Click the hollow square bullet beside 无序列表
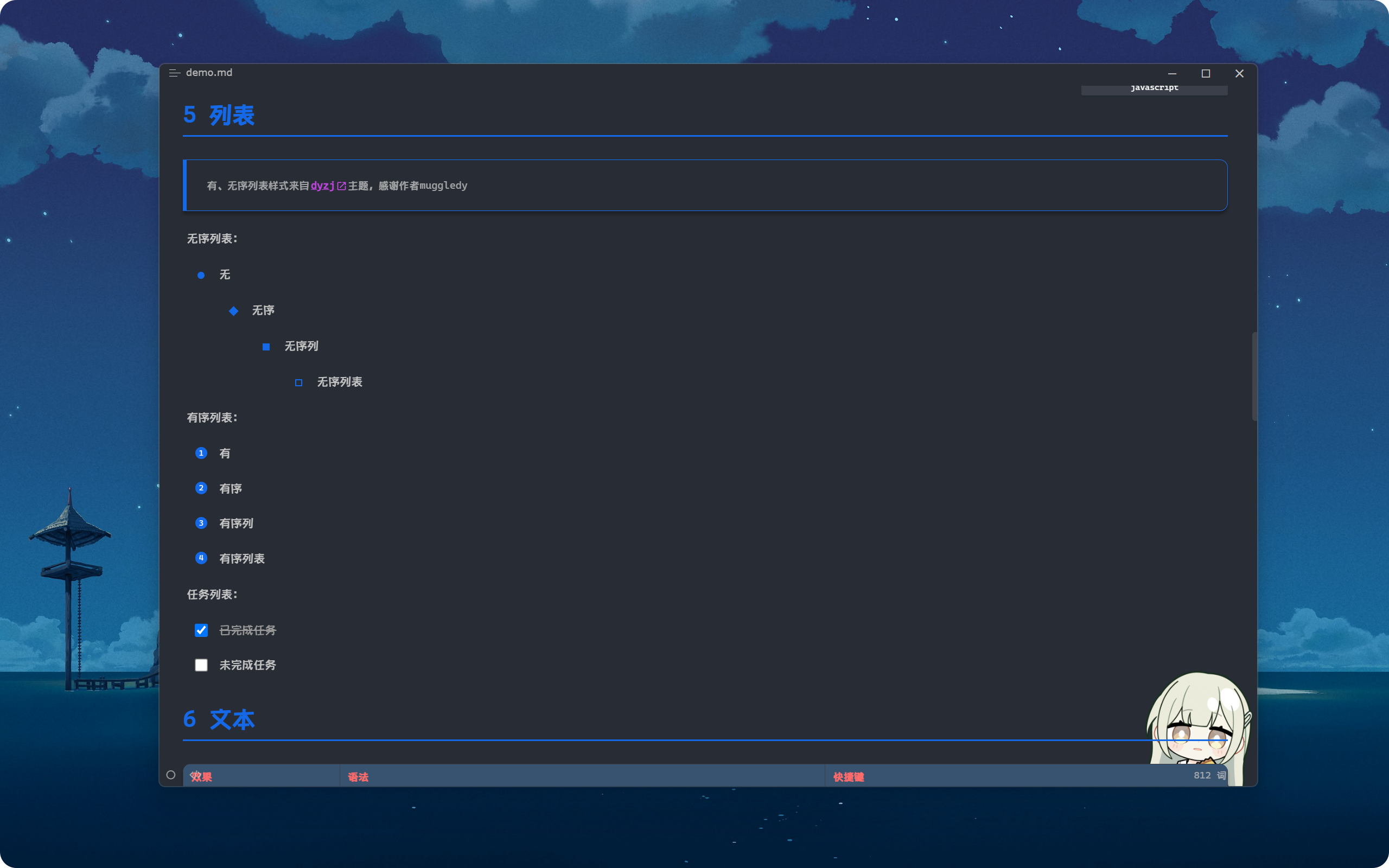The image size is (1389, 868). (298, 382)
